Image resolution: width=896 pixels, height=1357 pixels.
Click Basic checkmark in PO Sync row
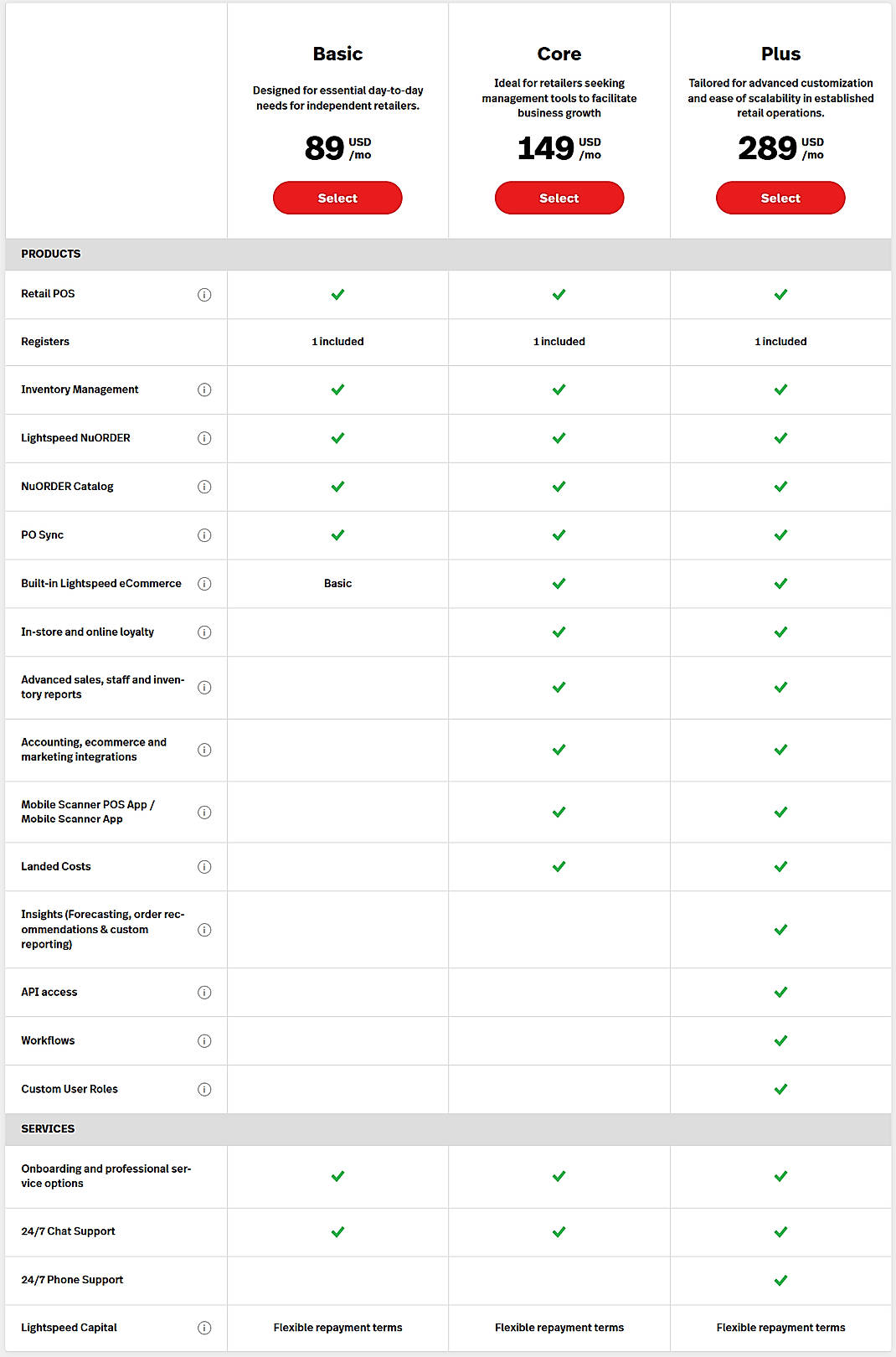337,535
